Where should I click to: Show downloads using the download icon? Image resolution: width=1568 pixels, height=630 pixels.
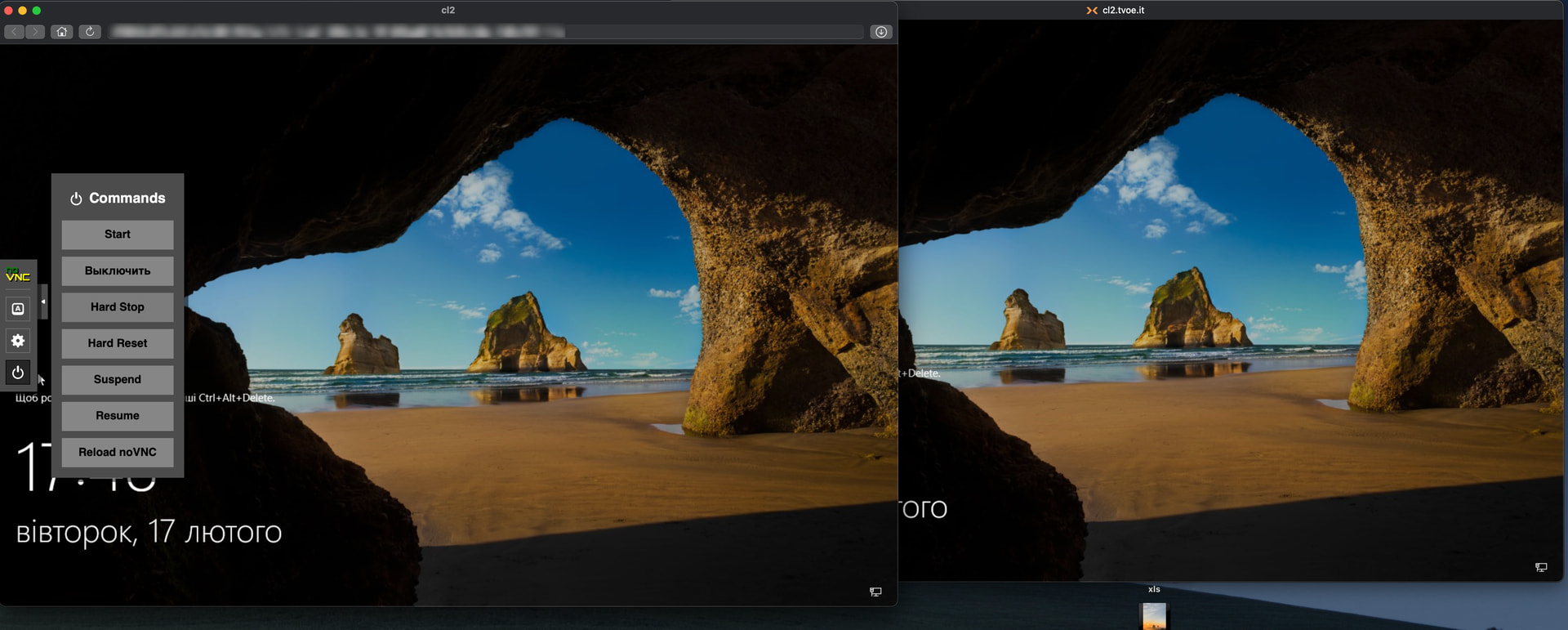(x=881, y=32)
